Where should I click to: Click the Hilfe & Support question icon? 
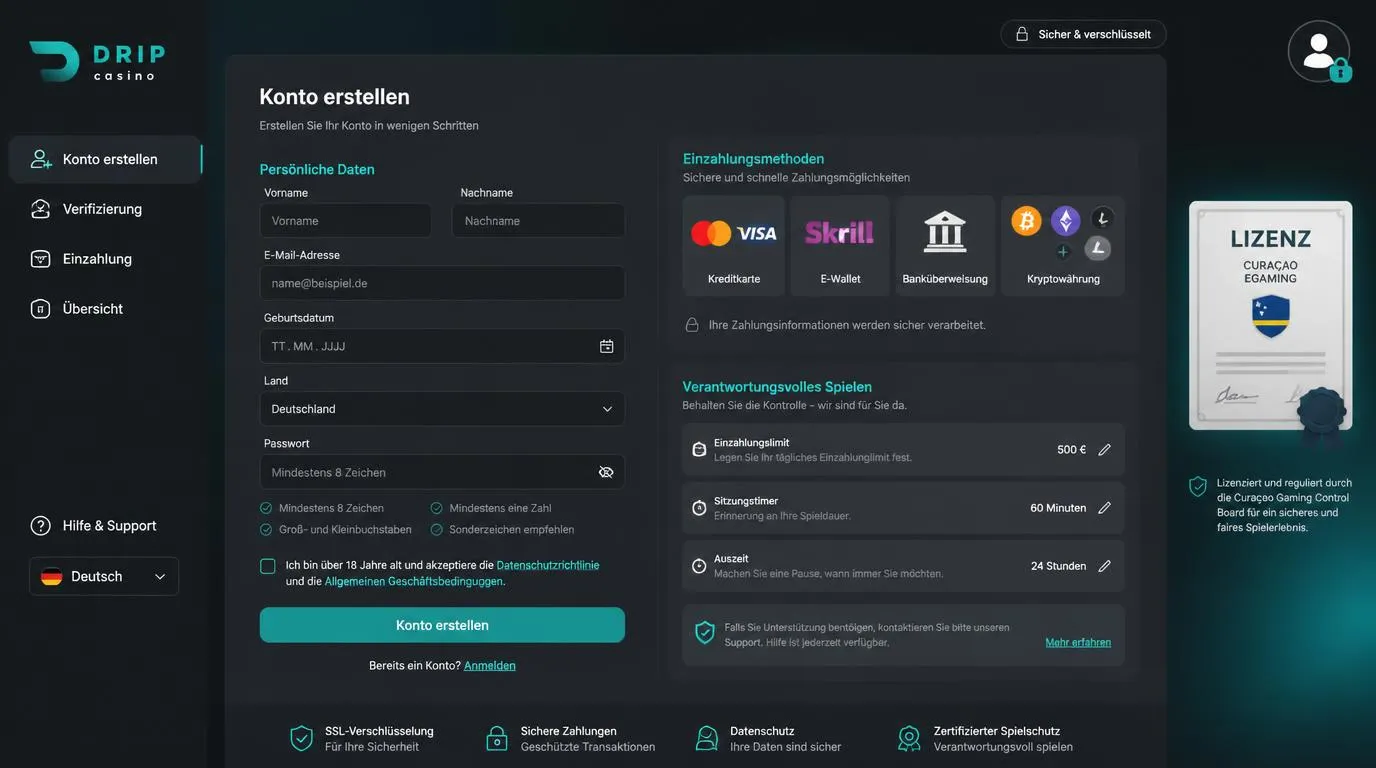point(41,526)
